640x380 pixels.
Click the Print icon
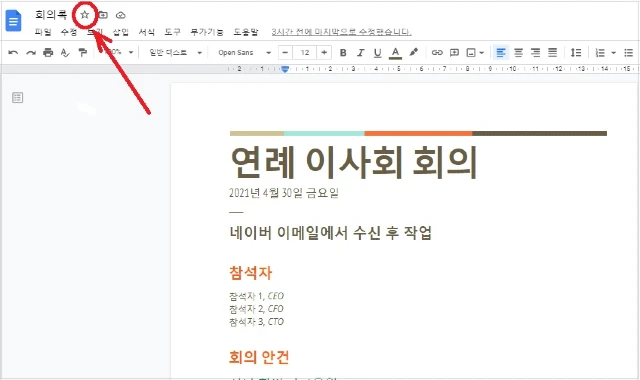coord(48,53)
